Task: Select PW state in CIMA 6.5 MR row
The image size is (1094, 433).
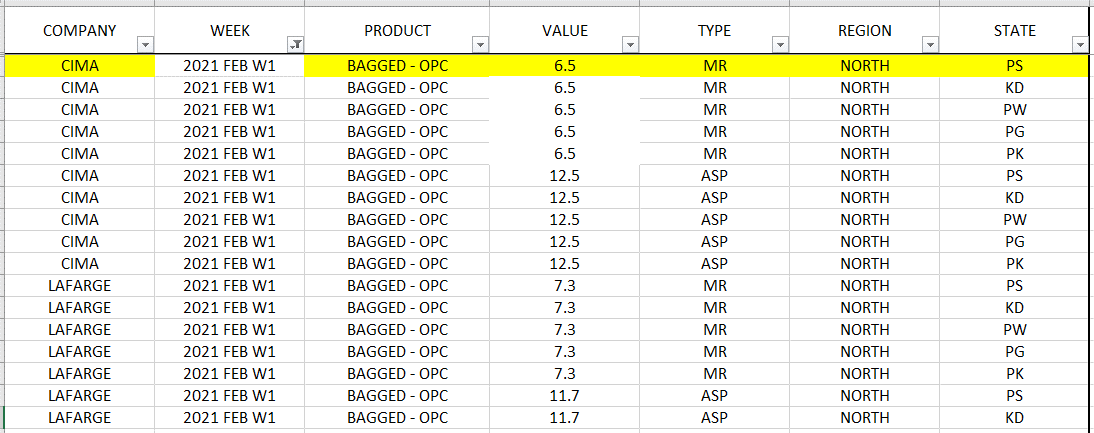Action: coord(1014,110)
